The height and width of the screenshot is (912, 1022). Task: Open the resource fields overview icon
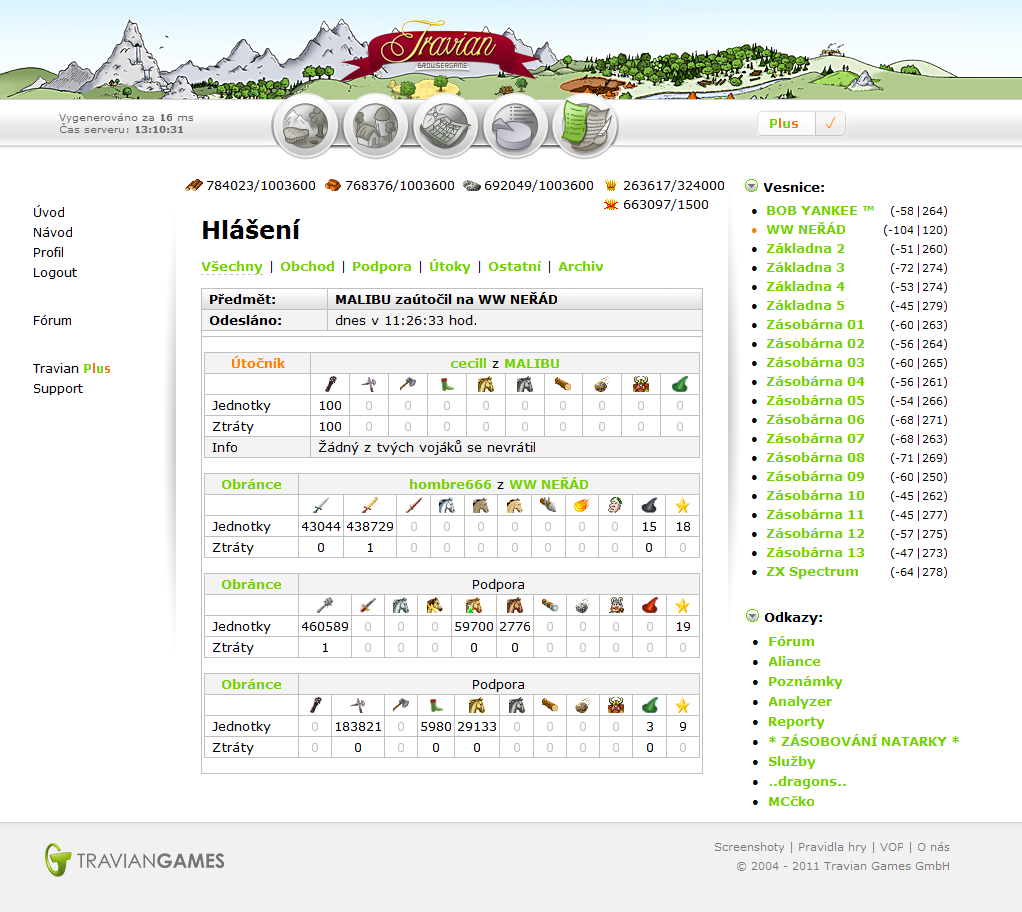[305, 126]
